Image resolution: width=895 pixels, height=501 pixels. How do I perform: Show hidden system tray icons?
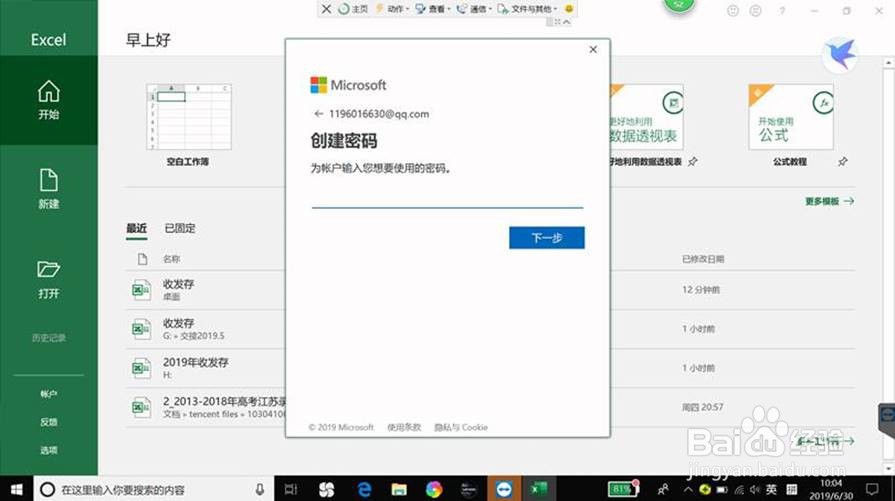click(x=688, y=489)
